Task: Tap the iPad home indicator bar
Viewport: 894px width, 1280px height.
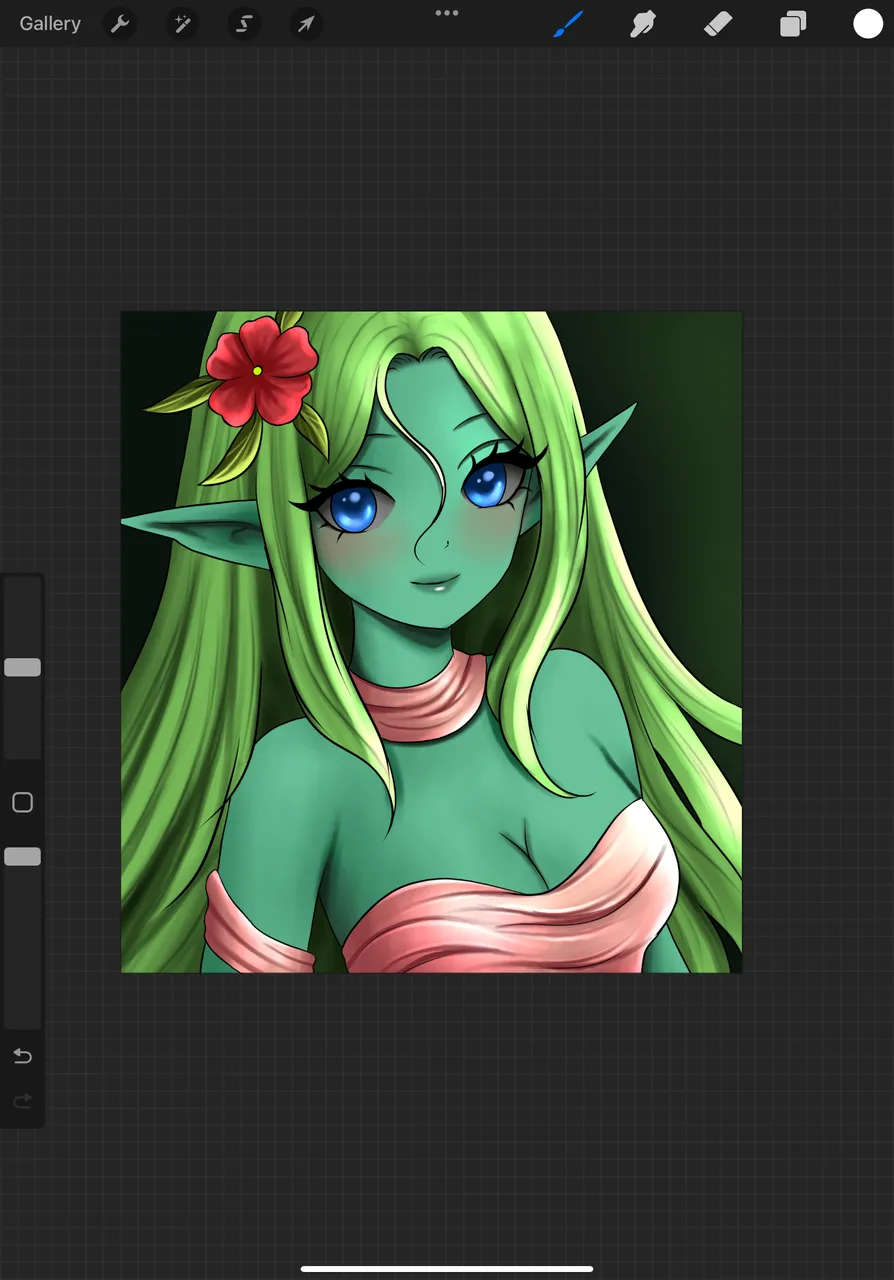Action: (x=447, y=1269)
